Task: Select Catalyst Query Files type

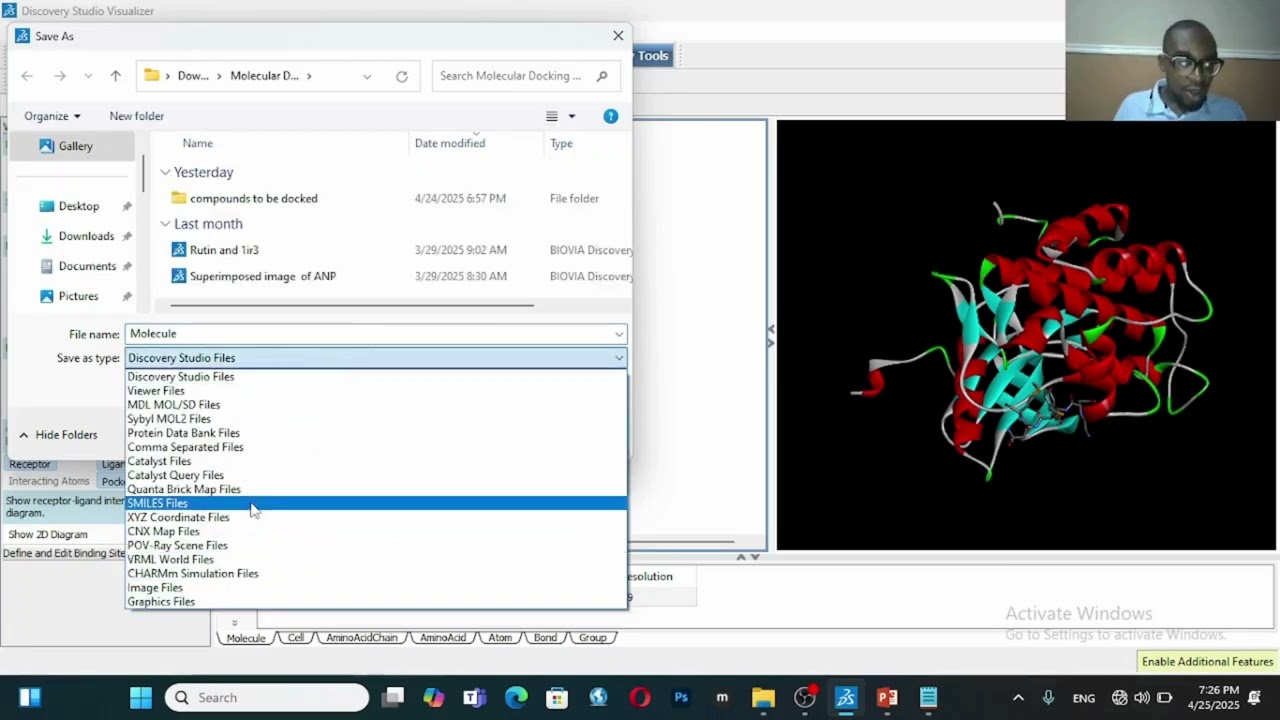Action: (x=376, y=475)
